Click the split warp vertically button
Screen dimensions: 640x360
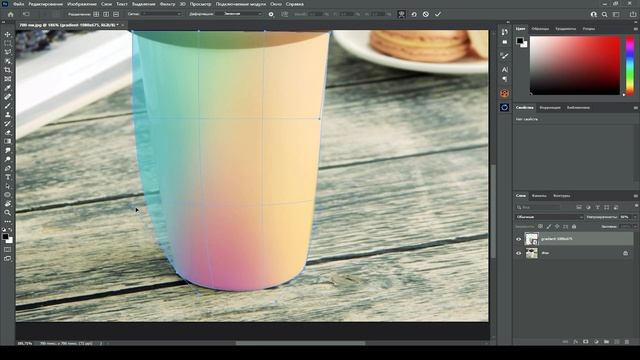click(106, 14)
